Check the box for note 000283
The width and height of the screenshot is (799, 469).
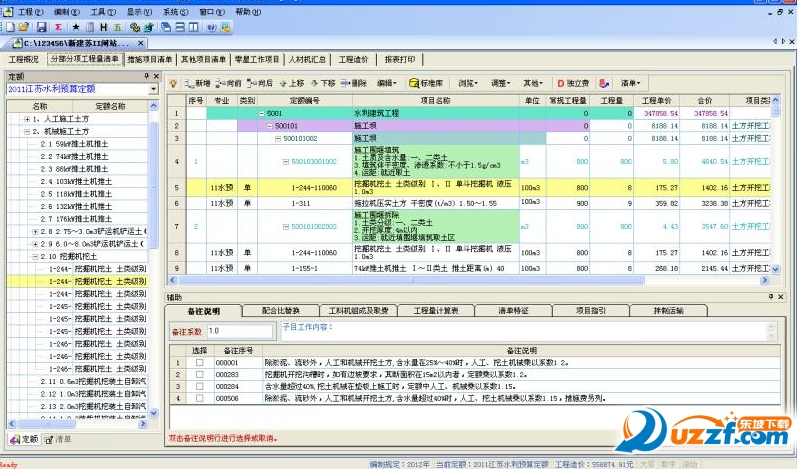200,374
